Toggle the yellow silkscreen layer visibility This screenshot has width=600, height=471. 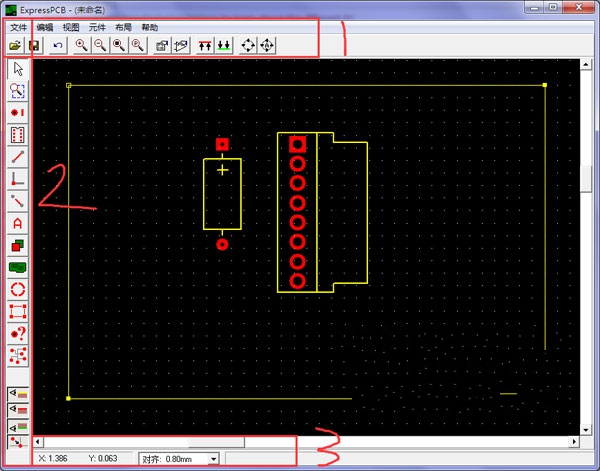tap(18, 394)
